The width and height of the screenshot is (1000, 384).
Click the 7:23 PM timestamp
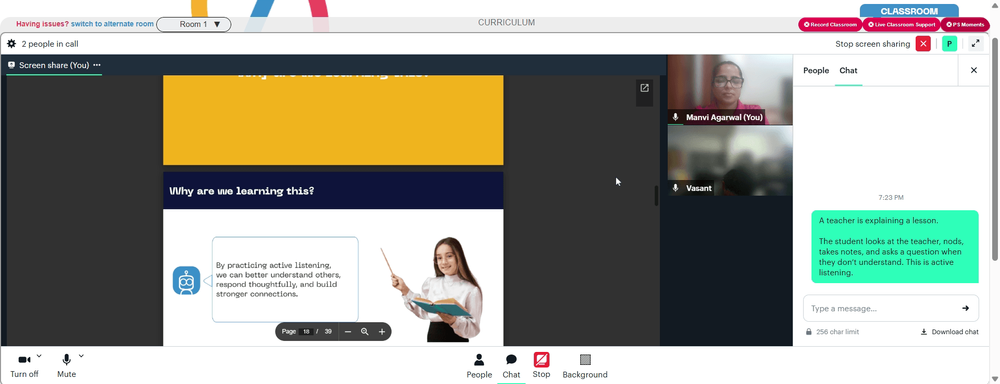(891, 198)
